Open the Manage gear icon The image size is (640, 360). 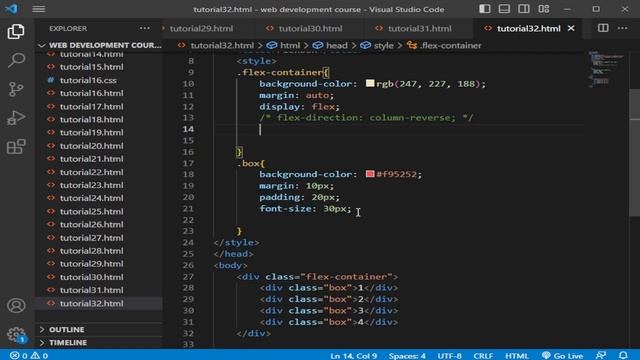tap(16, 334)
